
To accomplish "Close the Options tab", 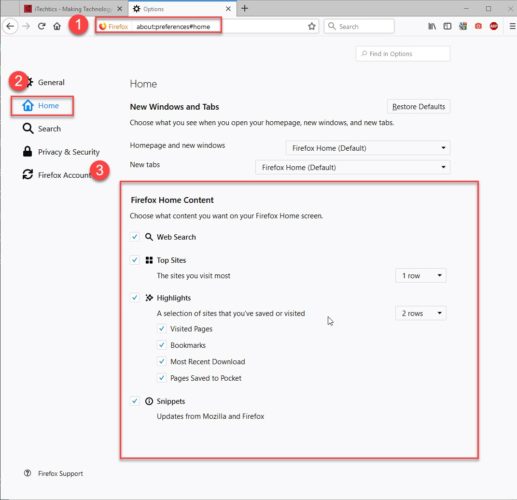I will 228,9.
